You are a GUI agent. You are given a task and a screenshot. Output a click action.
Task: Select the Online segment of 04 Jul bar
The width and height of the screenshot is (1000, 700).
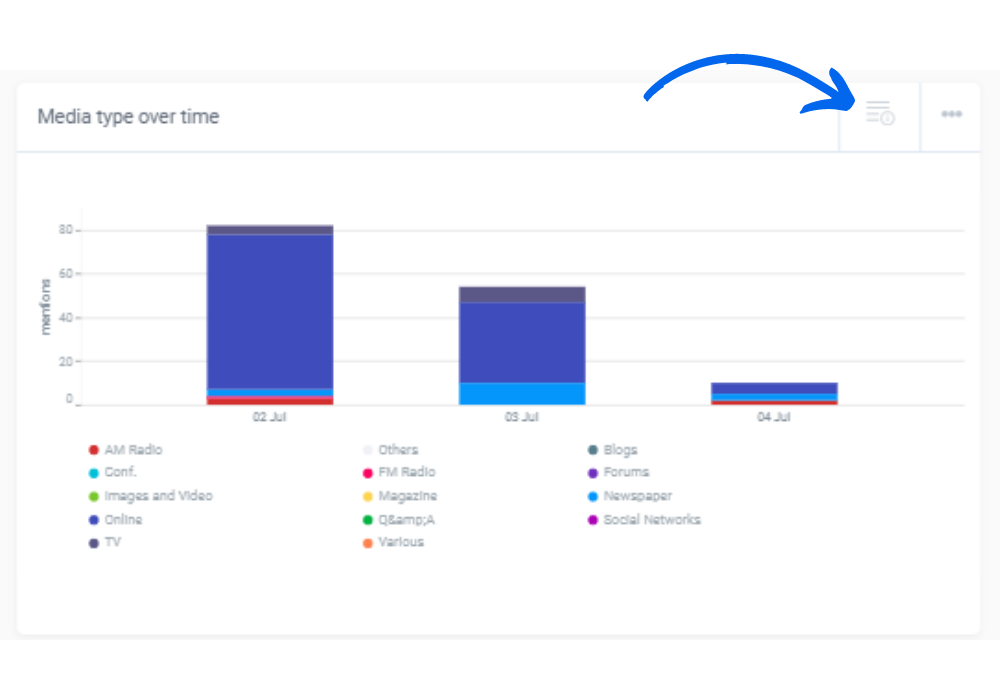pos(774,388)
